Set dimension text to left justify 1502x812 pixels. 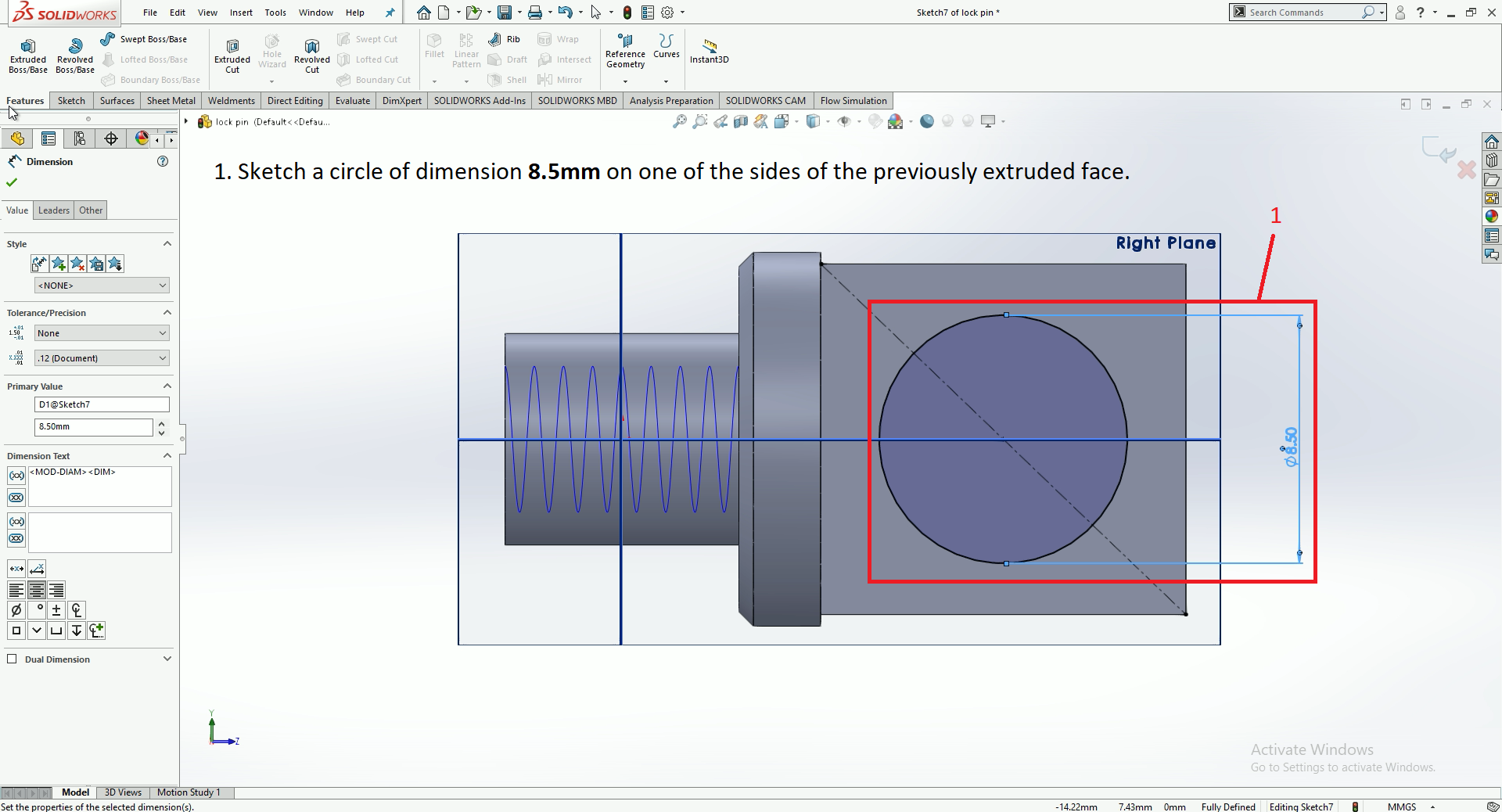click(x=16, y=590)
